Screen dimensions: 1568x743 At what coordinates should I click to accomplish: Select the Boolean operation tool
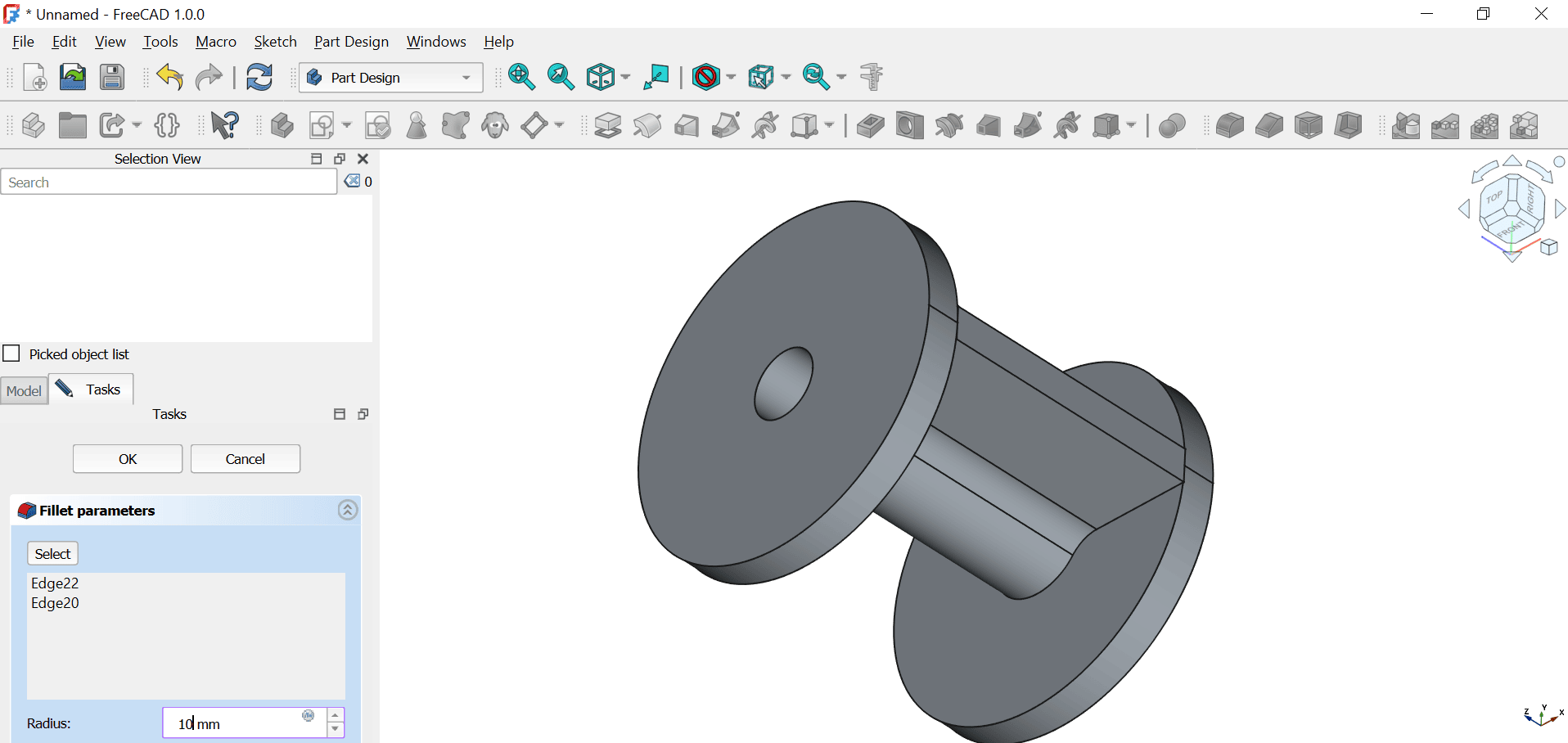(1173, 125)
